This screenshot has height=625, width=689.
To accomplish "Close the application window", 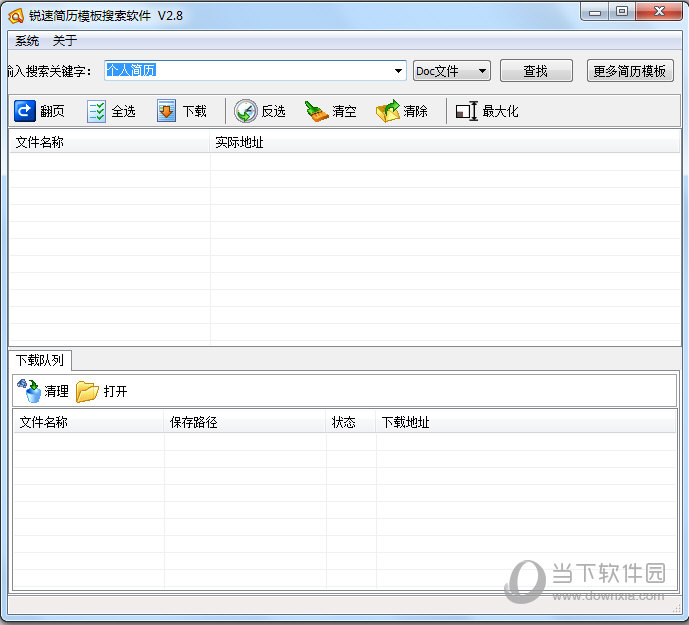I will pyautogui.click(x=659, y=11).
